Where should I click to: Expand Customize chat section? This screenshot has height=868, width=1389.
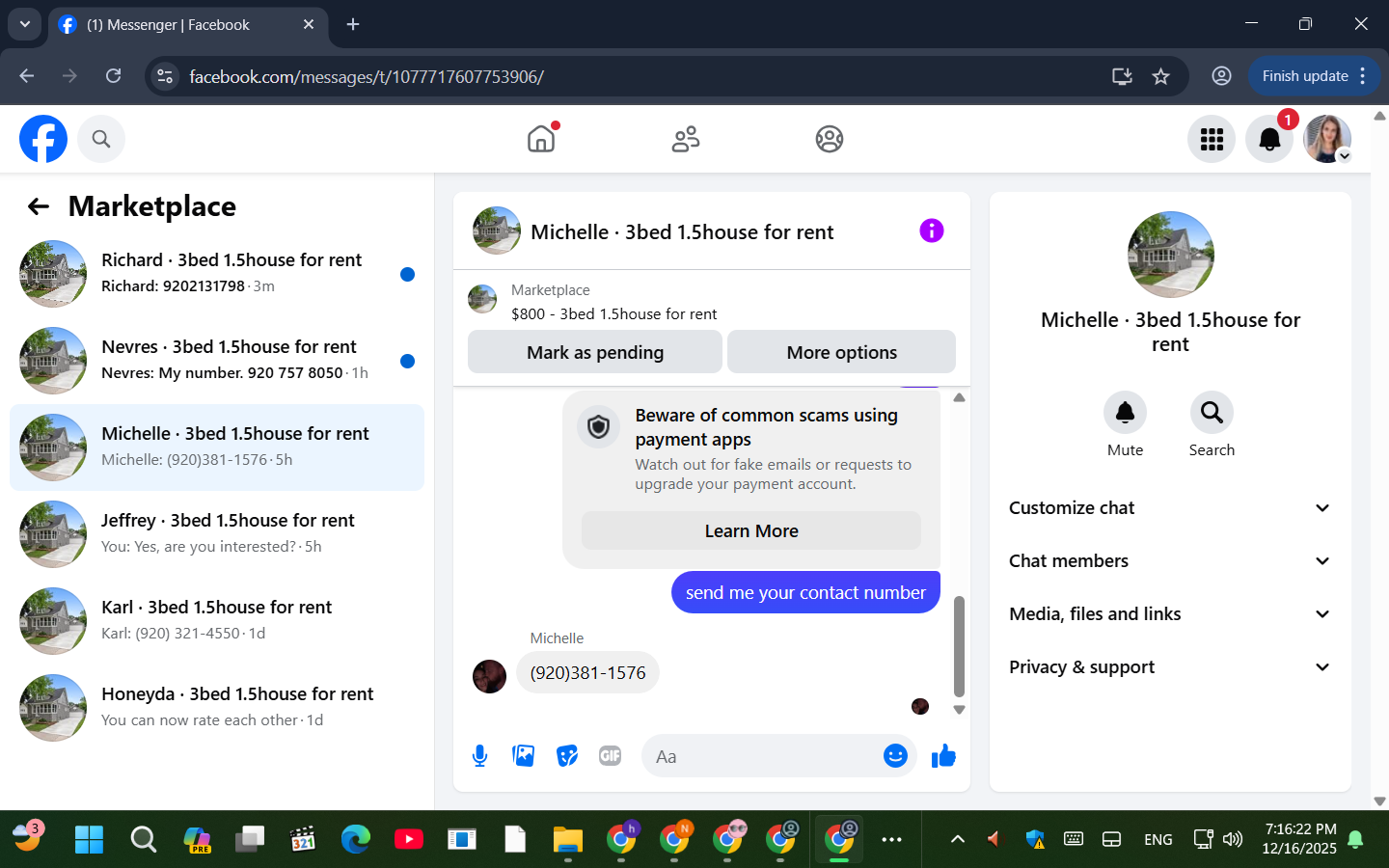[x=1170, y=508]
